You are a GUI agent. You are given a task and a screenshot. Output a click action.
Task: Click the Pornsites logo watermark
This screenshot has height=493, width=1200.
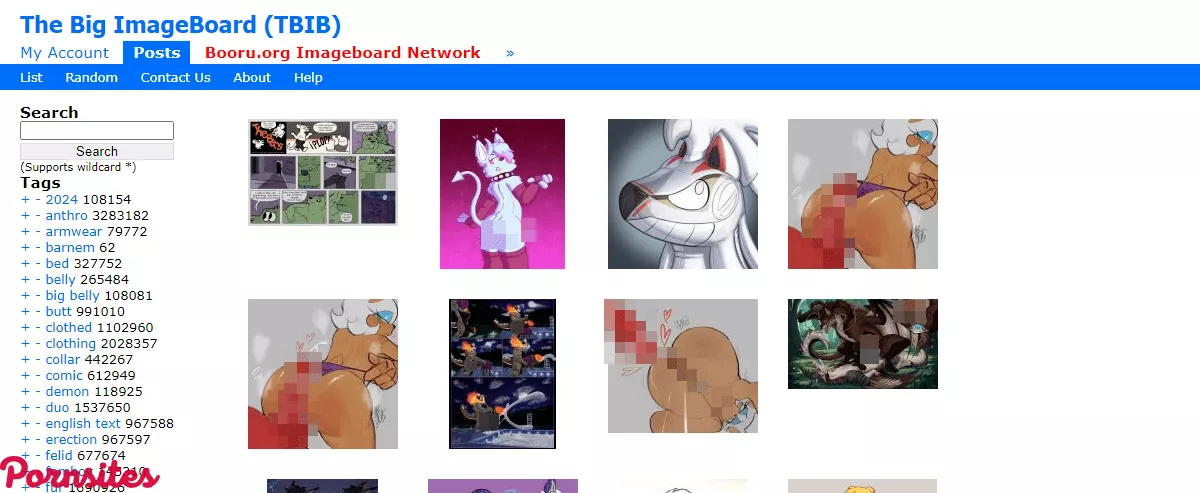(x=79, y=472)
